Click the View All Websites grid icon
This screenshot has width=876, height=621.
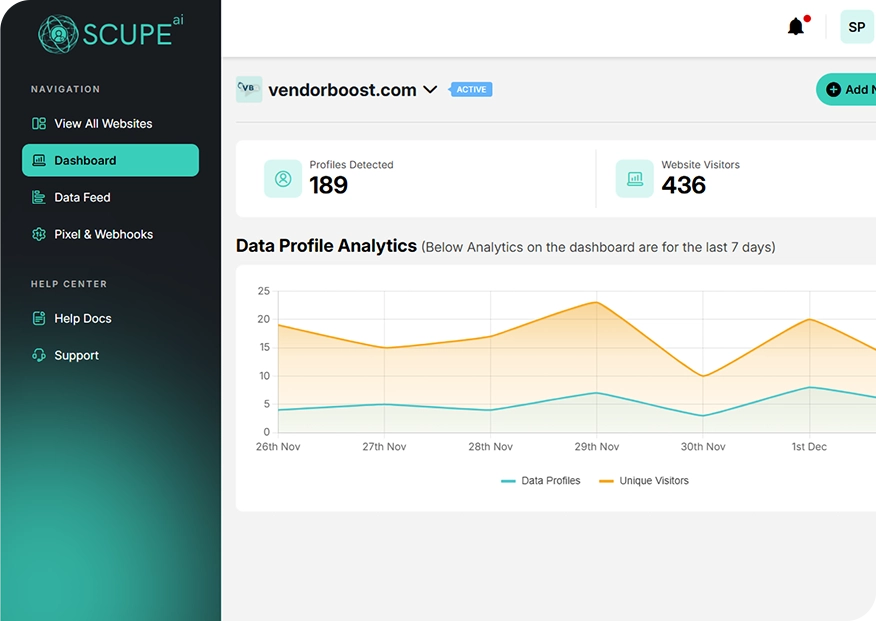[x=39, y=124]
